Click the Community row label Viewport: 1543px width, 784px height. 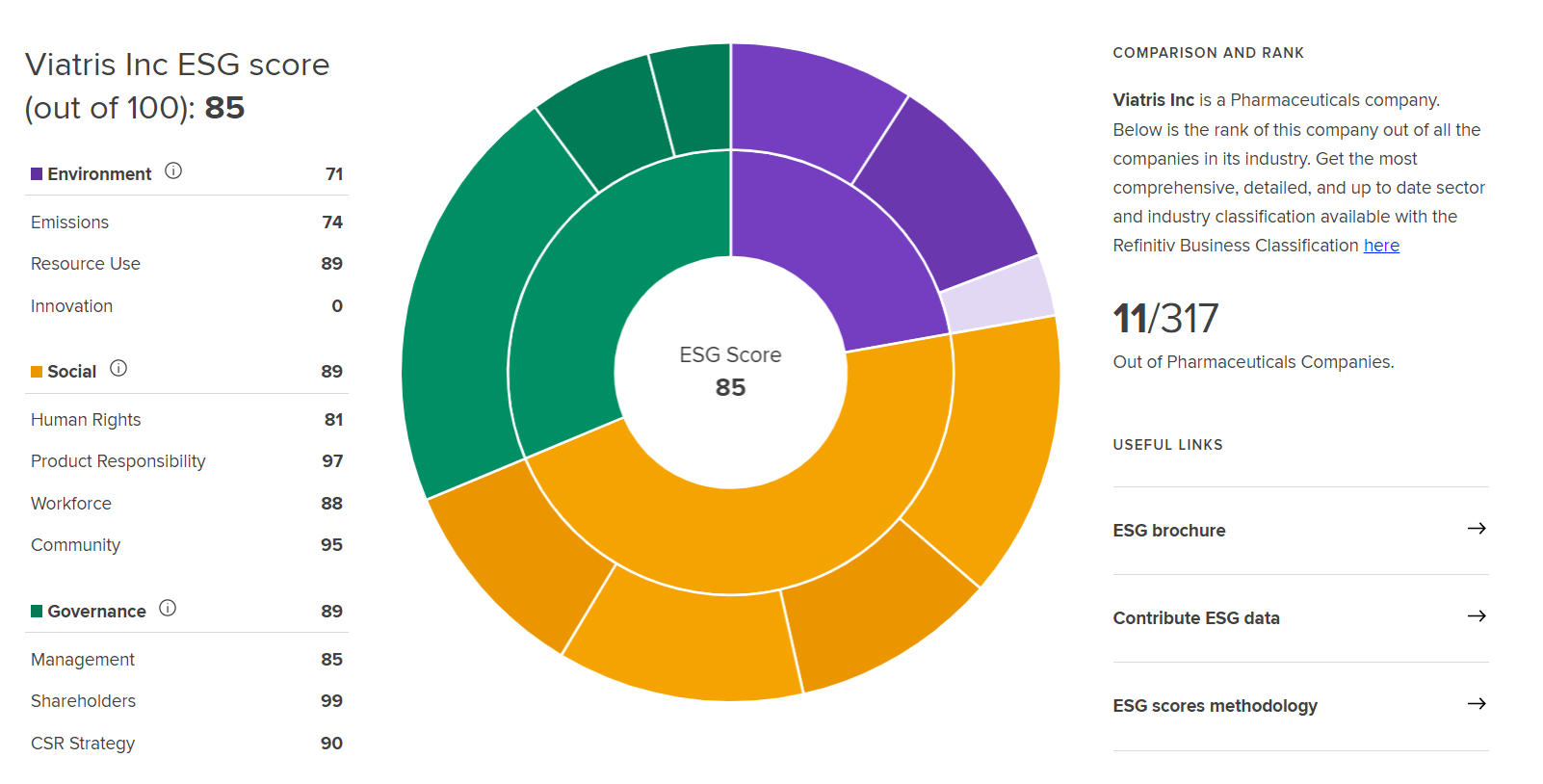click(x=75, y=545)
